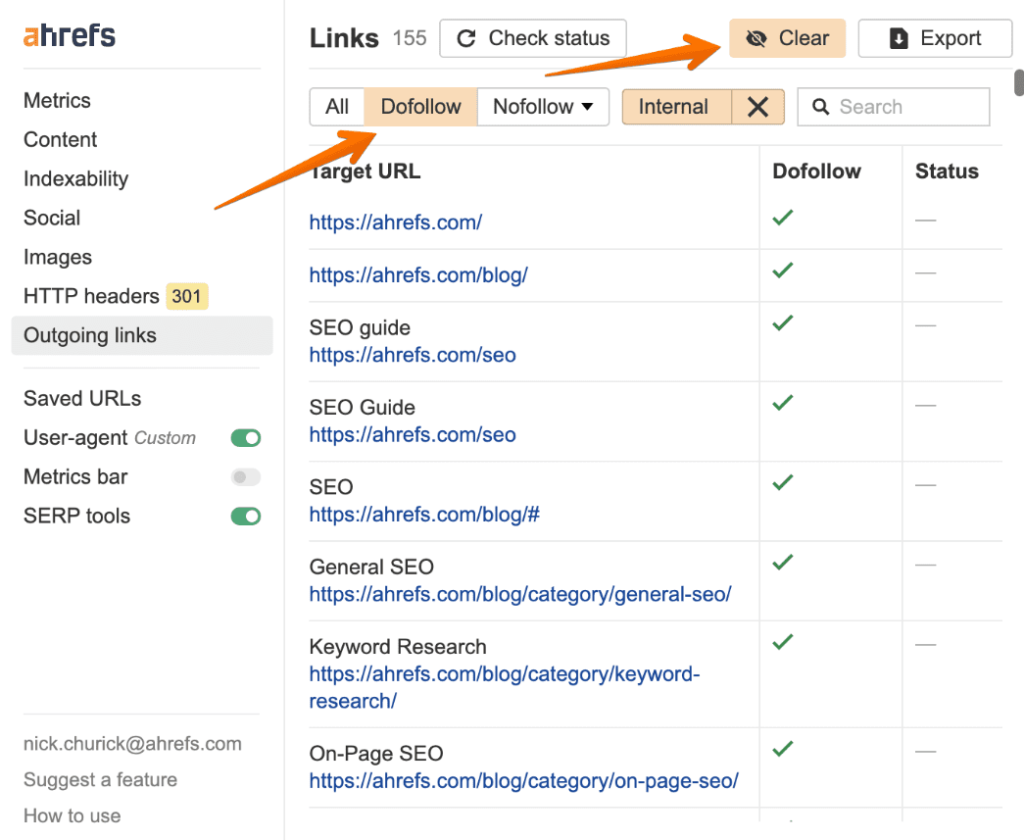Go to Indexability section
Image resolution: width=1024 pixels, height=840 pixels.
point(76,179)
